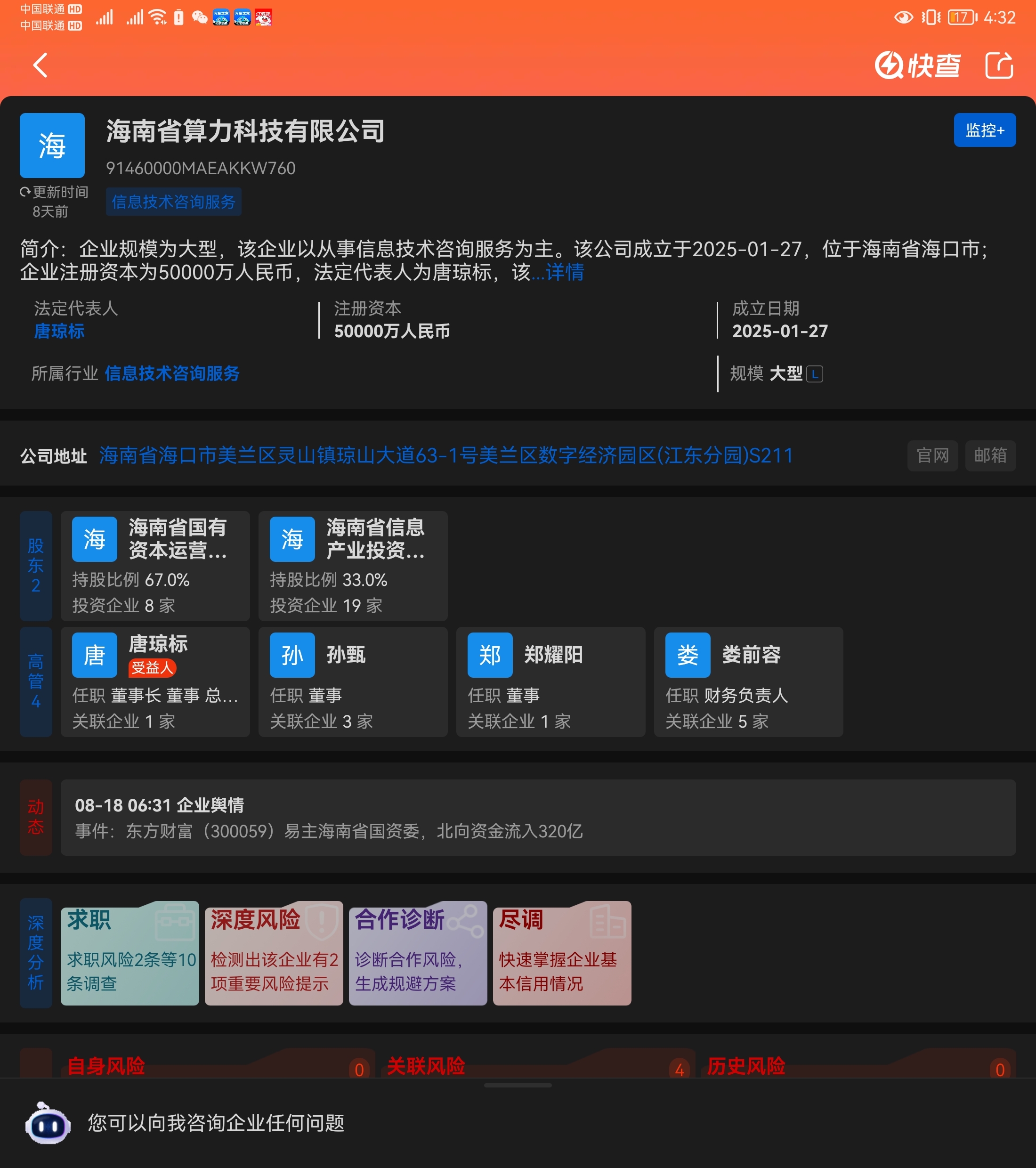Open executive 郑耀阳 name
Viewport: 1036px width, 1168px height.
[x=553, y=655]
